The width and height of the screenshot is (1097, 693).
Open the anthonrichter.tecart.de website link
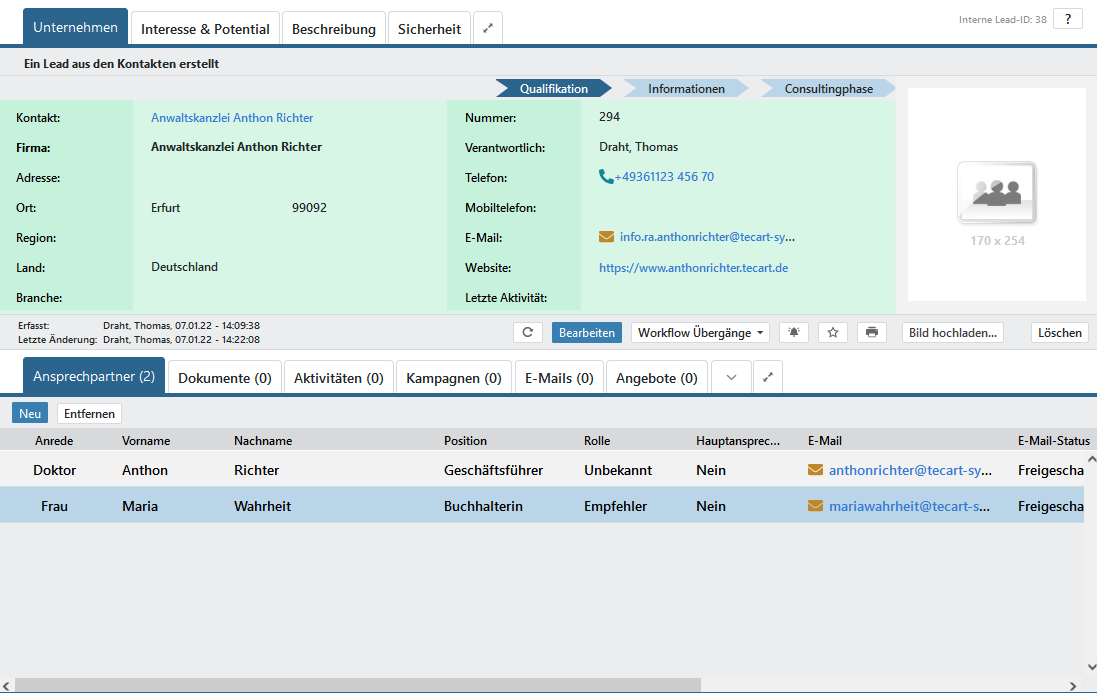tap(693, 268)
